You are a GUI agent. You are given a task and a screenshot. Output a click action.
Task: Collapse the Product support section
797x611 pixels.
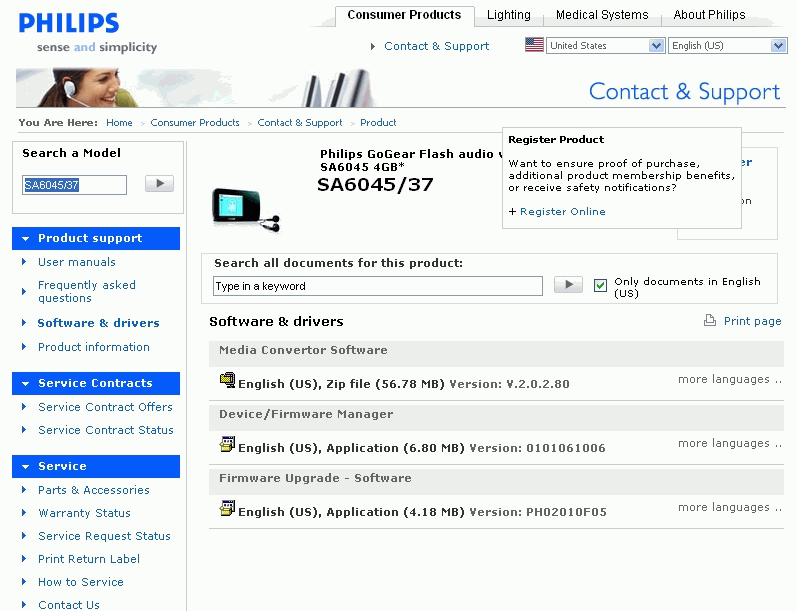pyautogui.click(x=96, y=238)
